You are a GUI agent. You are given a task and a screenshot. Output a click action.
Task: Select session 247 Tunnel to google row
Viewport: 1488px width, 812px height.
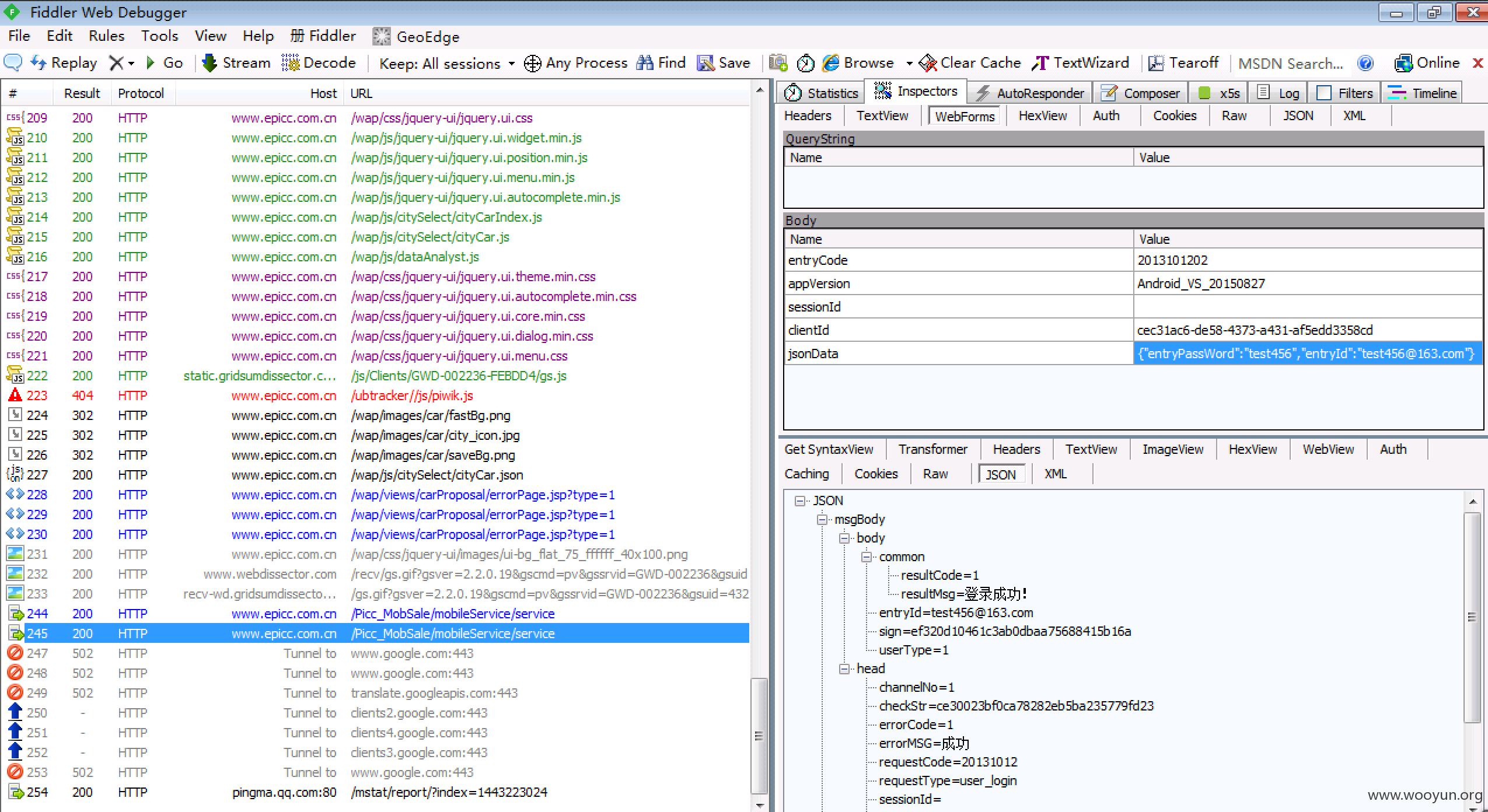pos(376,653)
